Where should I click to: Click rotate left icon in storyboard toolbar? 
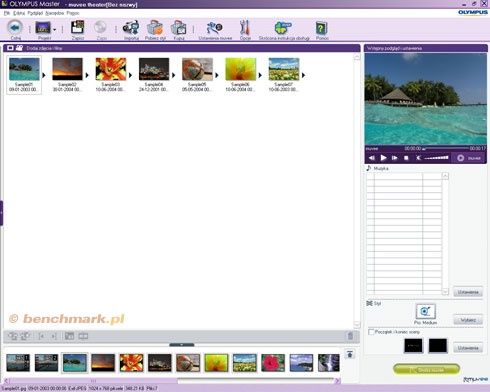tap(13, 336)
